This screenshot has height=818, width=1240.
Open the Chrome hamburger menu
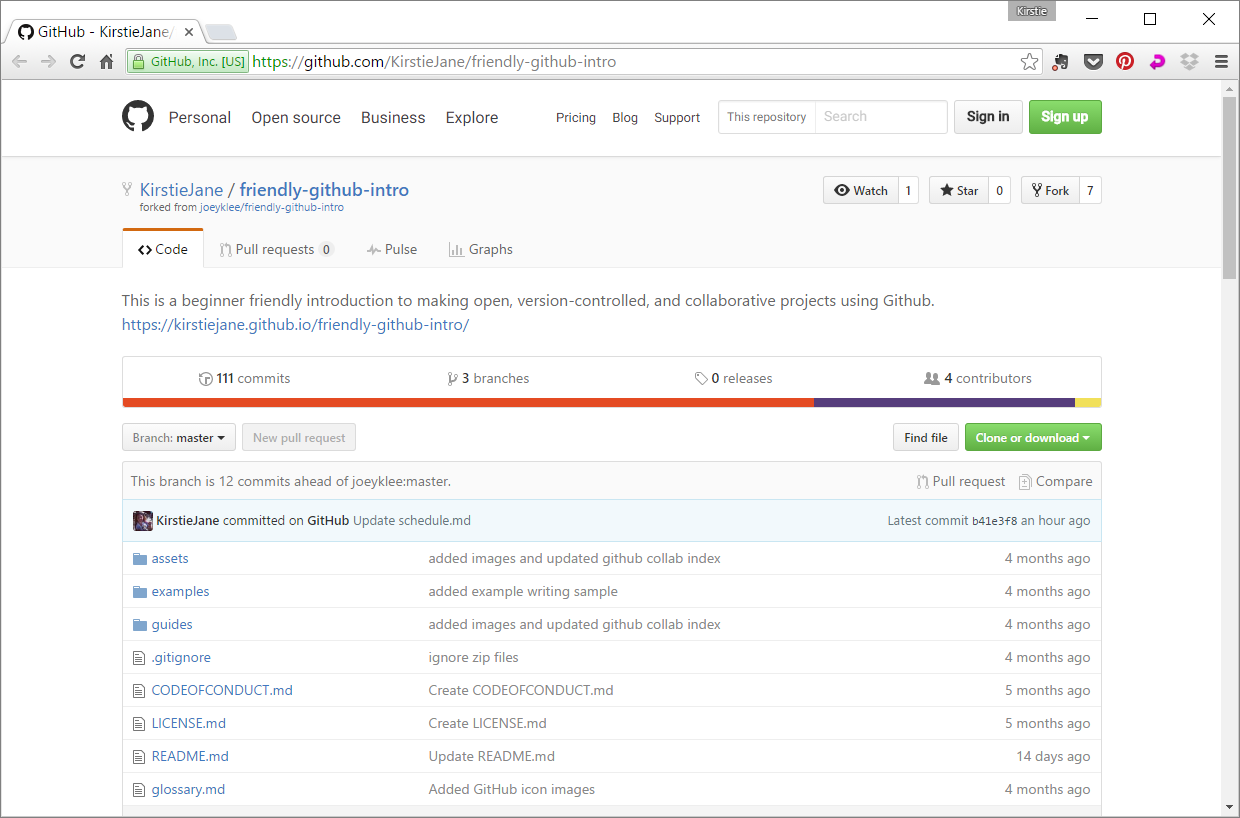click(1221, 62)
